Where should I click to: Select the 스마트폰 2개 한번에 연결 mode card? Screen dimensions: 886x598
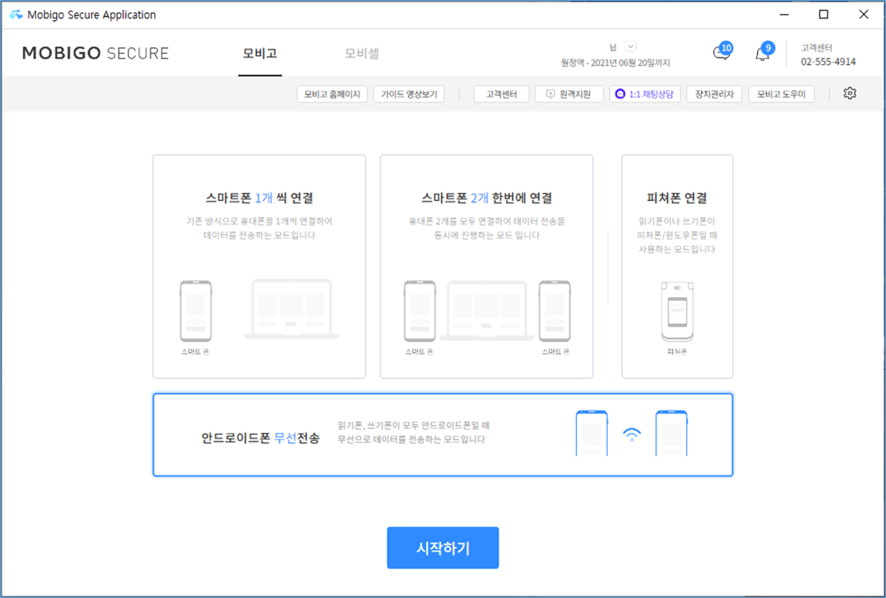click(x=486, y=266)
